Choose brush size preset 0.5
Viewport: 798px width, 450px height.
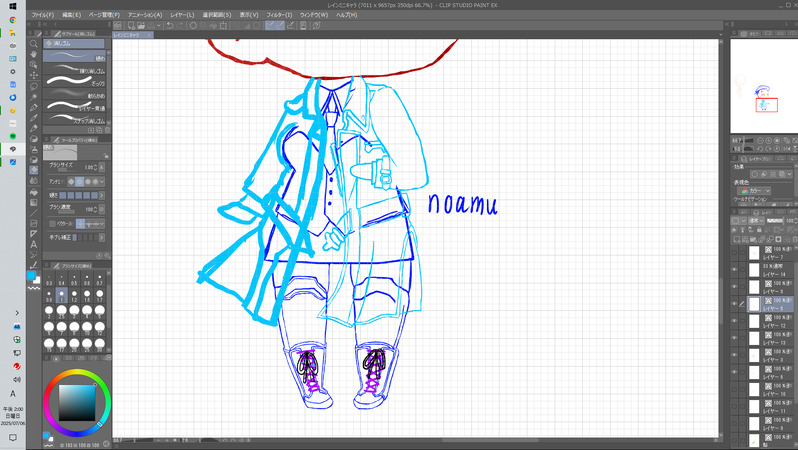point(74,279)
